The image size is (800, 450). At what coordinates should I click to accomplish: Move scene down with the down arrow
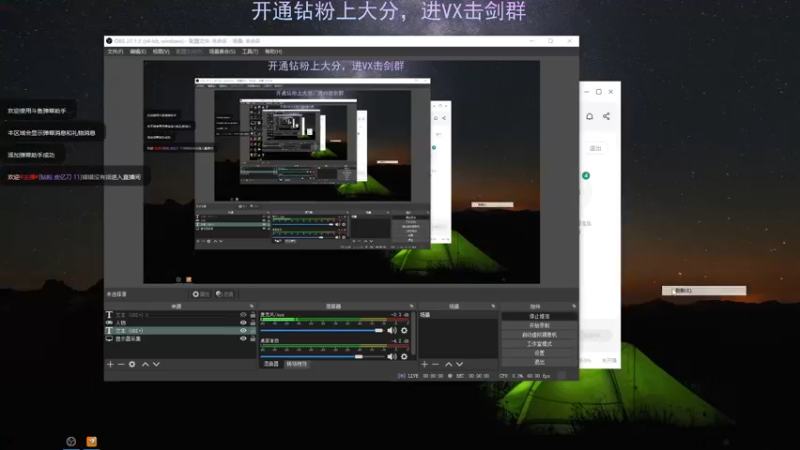pos(460,364)
